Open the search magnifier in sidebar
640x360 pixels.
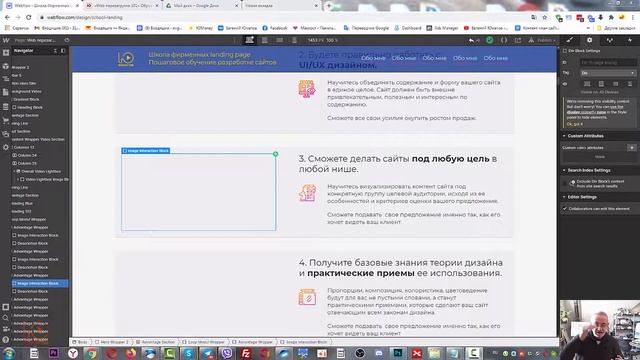(6, 318)
